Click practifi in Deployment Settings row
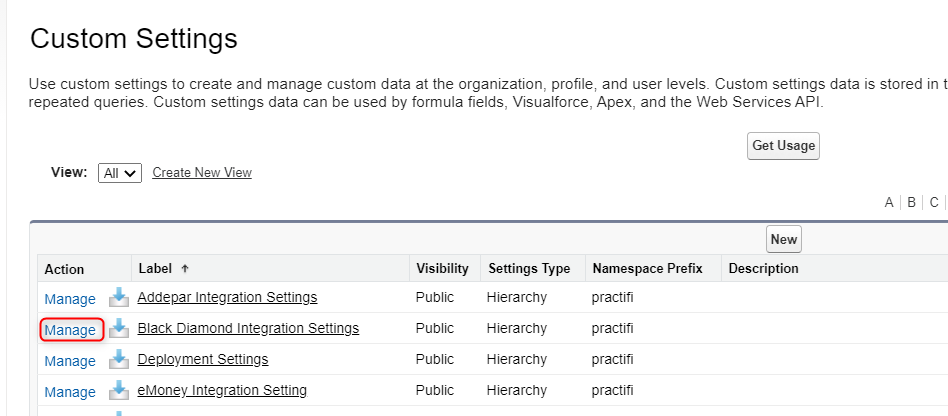The image size is (948, 416). (612, 359)
